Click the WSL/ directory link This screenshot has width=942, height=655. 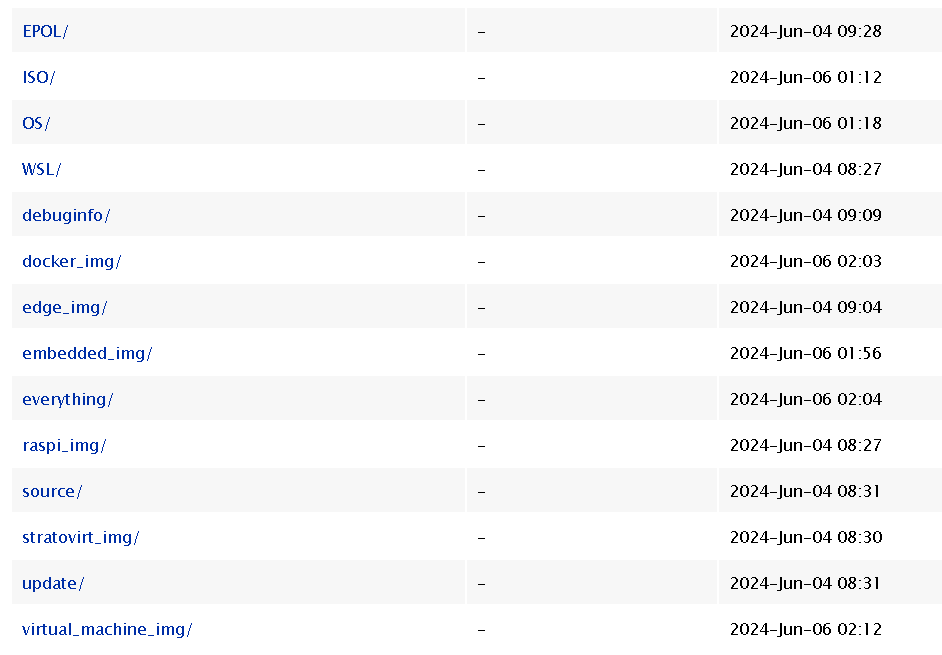click(42, 169)
